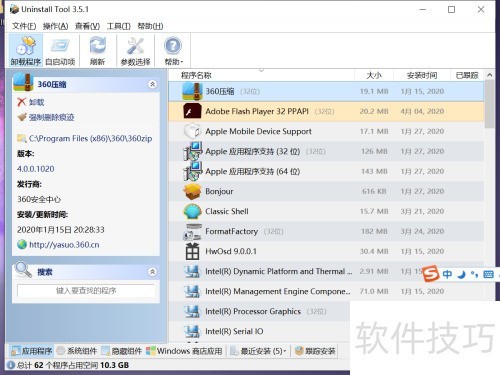Click the info icon in status bar
The width and height of the screenshot is (500, 375).
tap(11, 365)
